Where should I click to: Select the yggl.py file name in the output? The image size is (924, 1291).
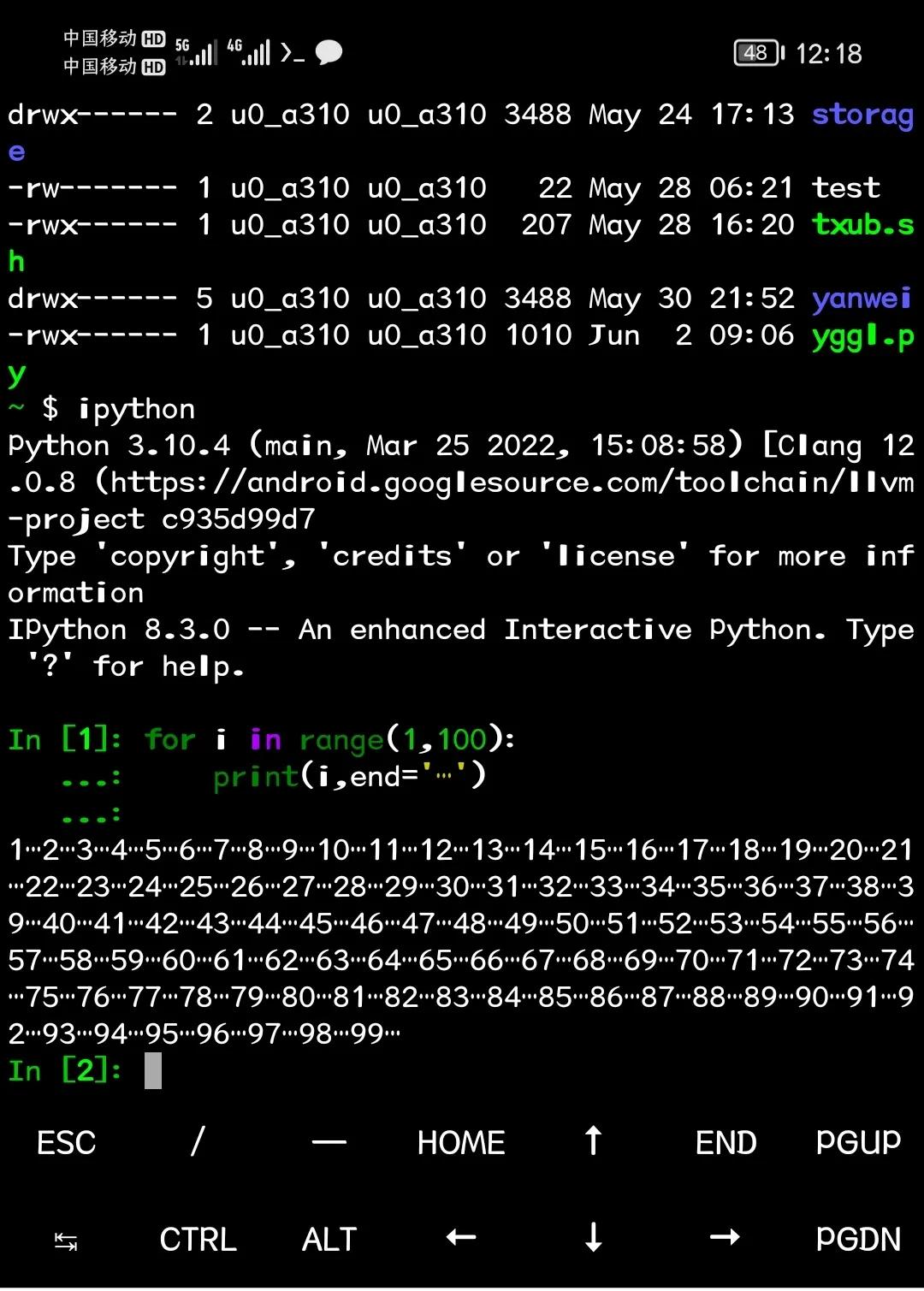coord(858,335)
